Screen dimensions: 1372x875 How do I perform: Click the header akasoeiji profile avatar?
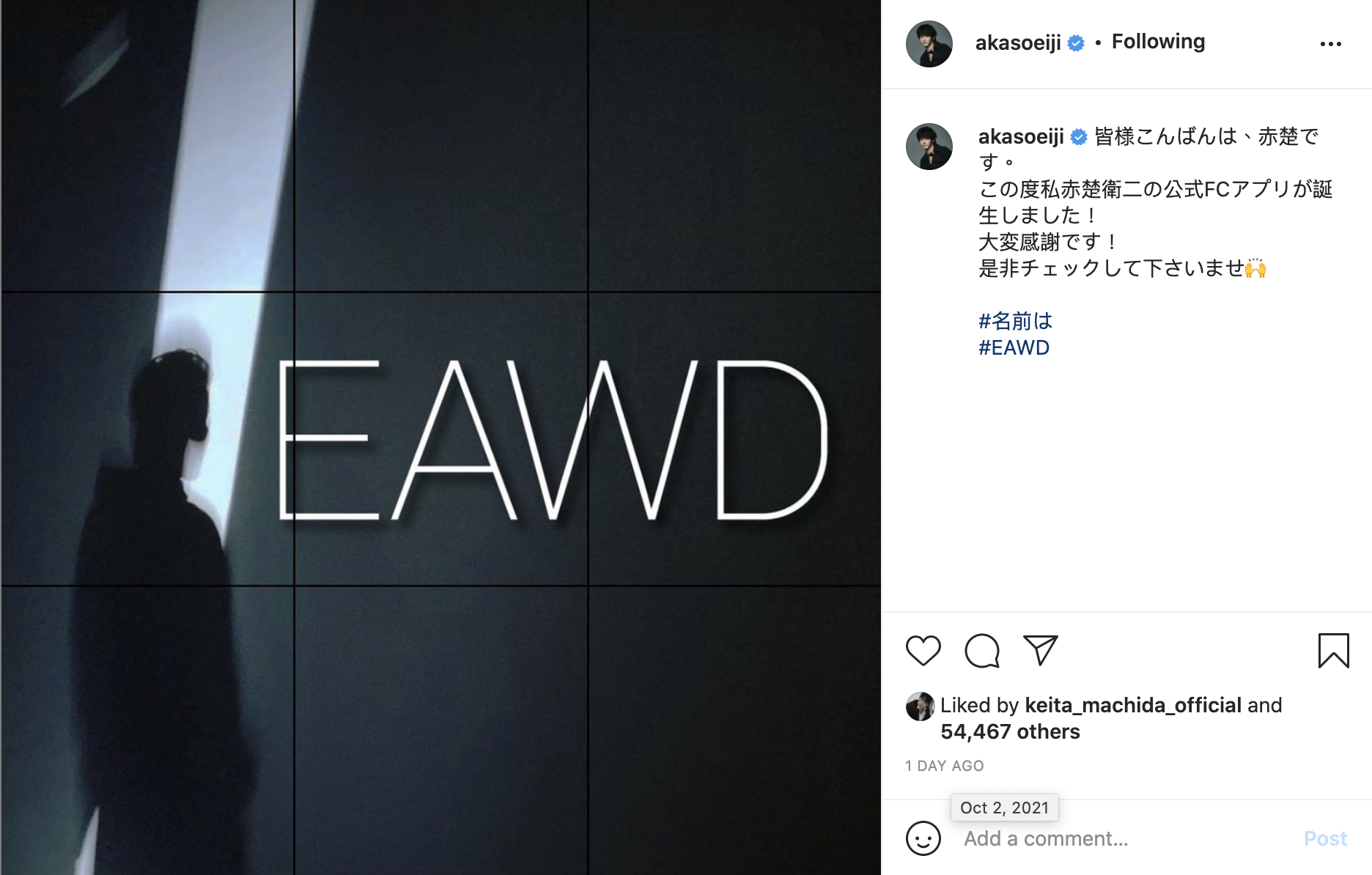(x=929, y=44)
